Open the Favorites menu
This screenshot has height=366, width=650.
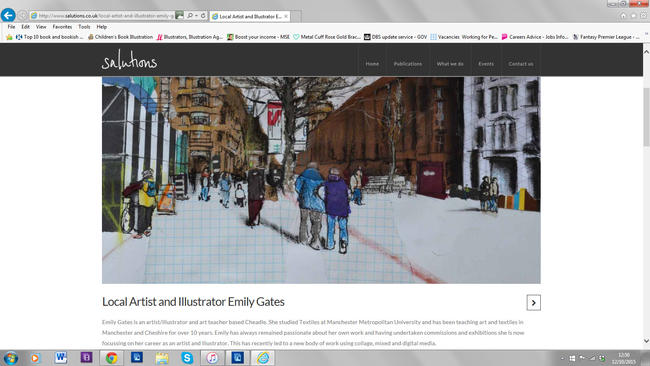(x=62, y=27)
